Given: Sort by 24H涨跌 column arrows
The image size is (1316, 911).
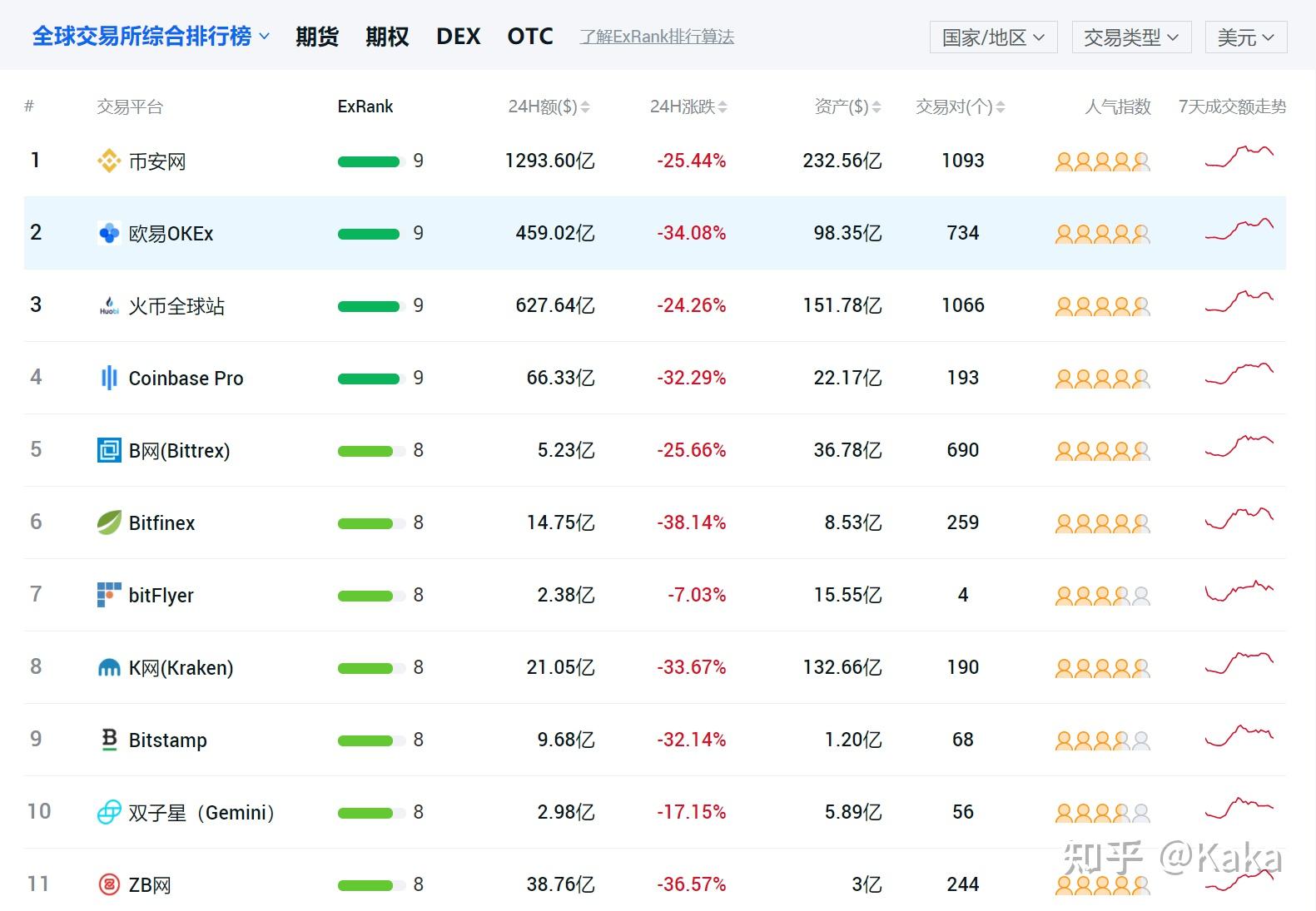Looking at the screenshot, I should coord(723,107).
